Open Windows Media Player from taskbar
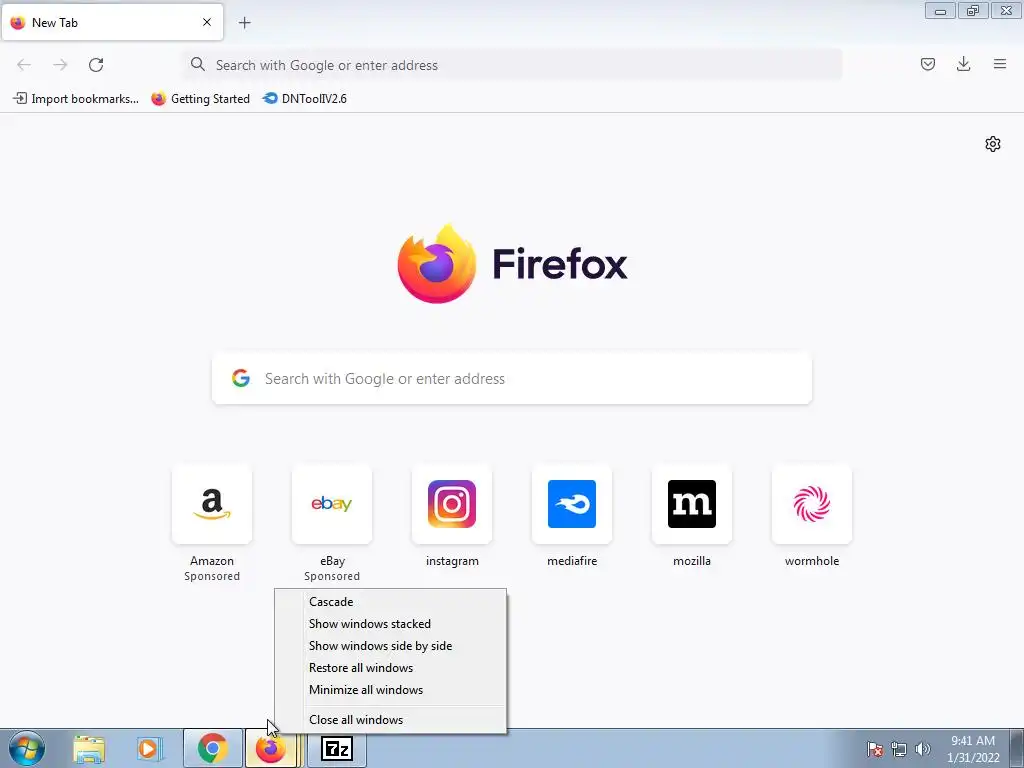1024x768 pixels. pos(150,749)
